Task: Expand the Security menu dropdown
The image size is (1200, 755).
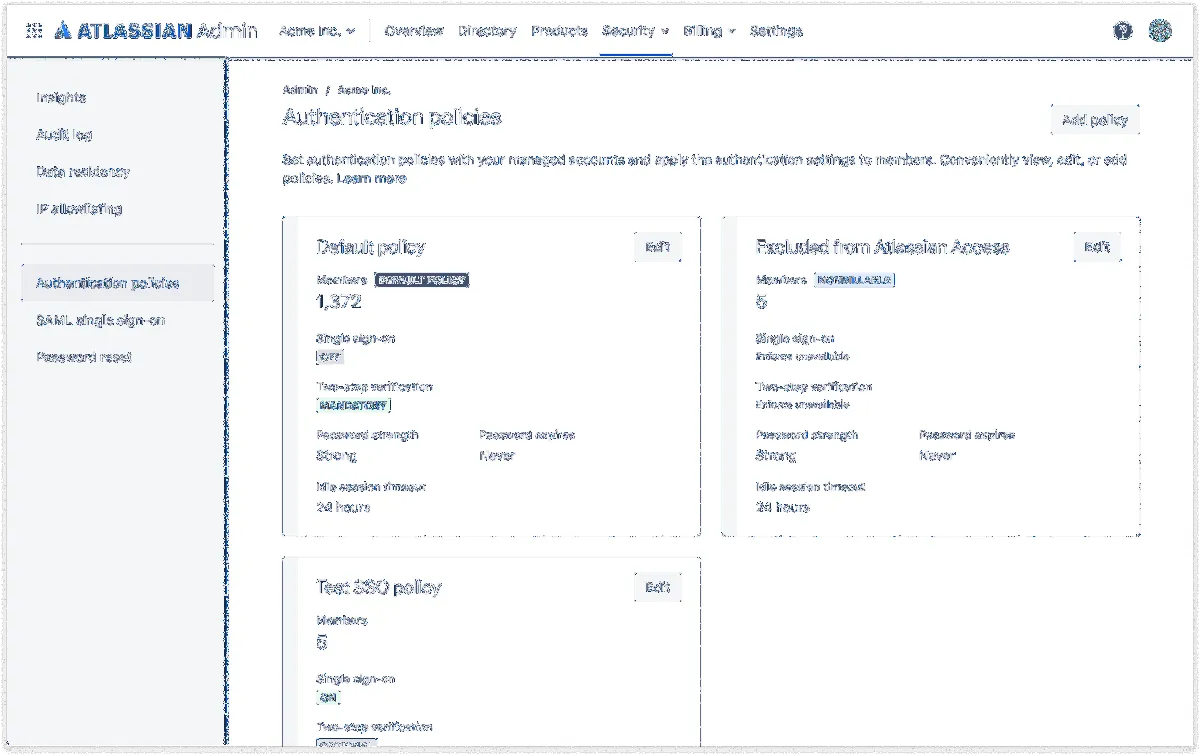Action: tap(636, 31)
